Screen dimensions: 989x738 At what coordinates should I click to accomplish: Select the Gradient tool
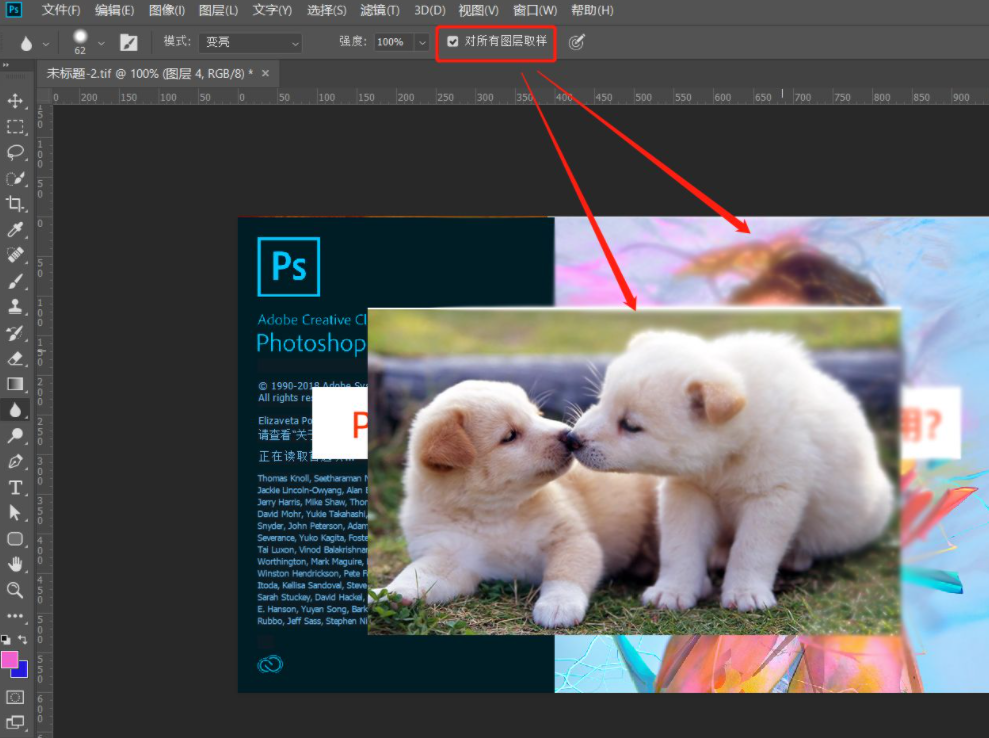[x=15, y=384]
